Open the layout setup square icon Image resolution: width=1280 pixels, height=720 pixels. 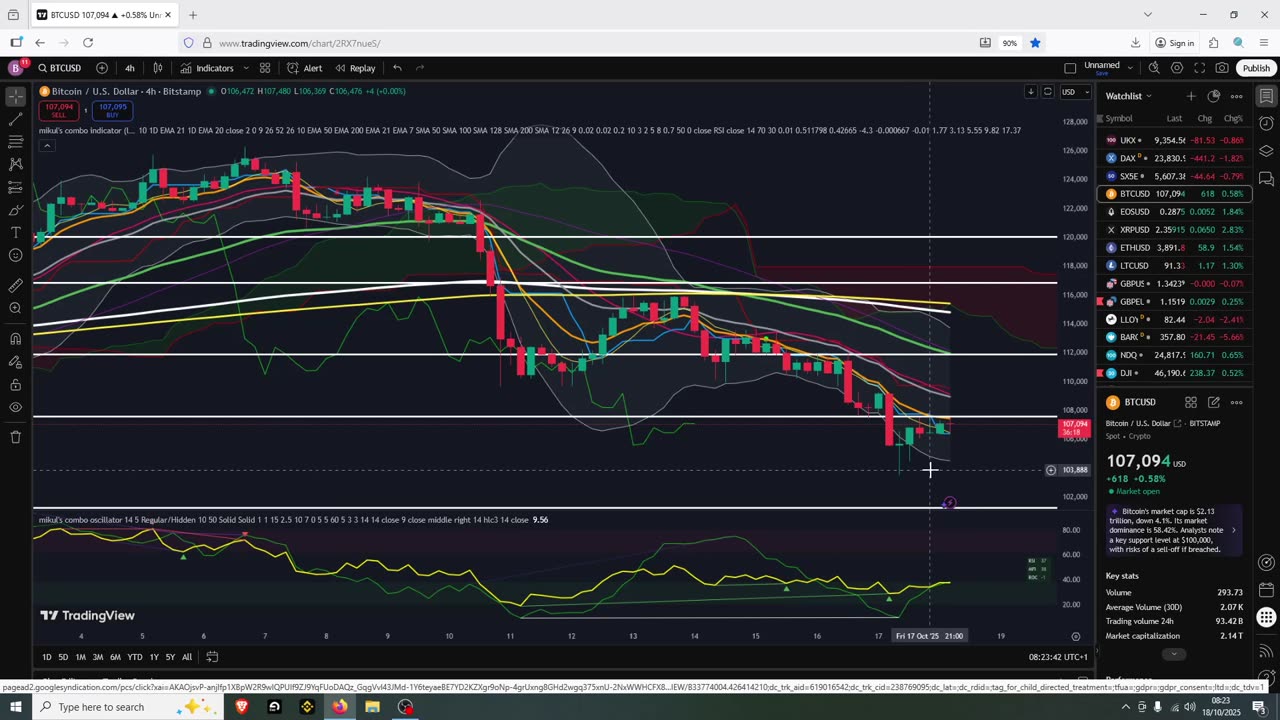click(x=1070, y=68)
